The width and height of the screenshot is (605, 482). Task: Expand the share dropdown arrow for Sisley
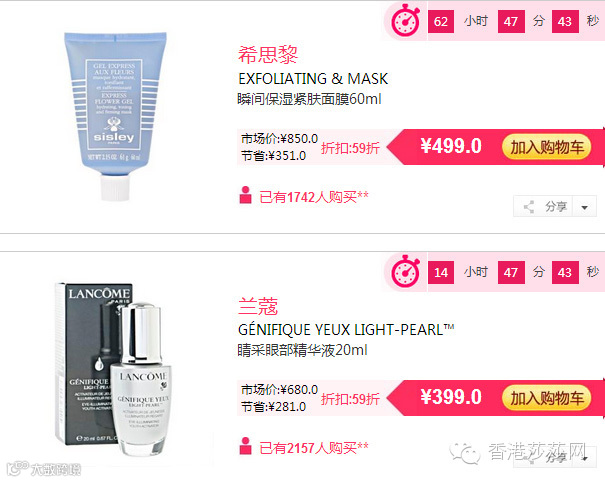tap(585, 207)
